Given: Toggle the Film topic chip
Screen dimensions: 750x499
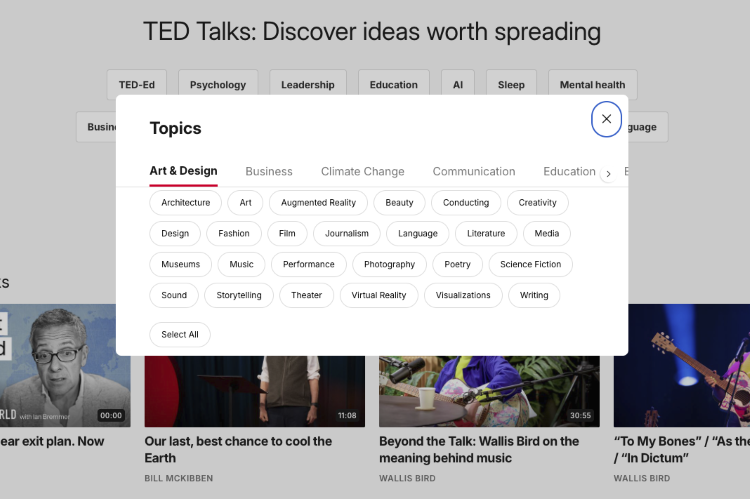Looking at the screenshot, I should 287,233.
